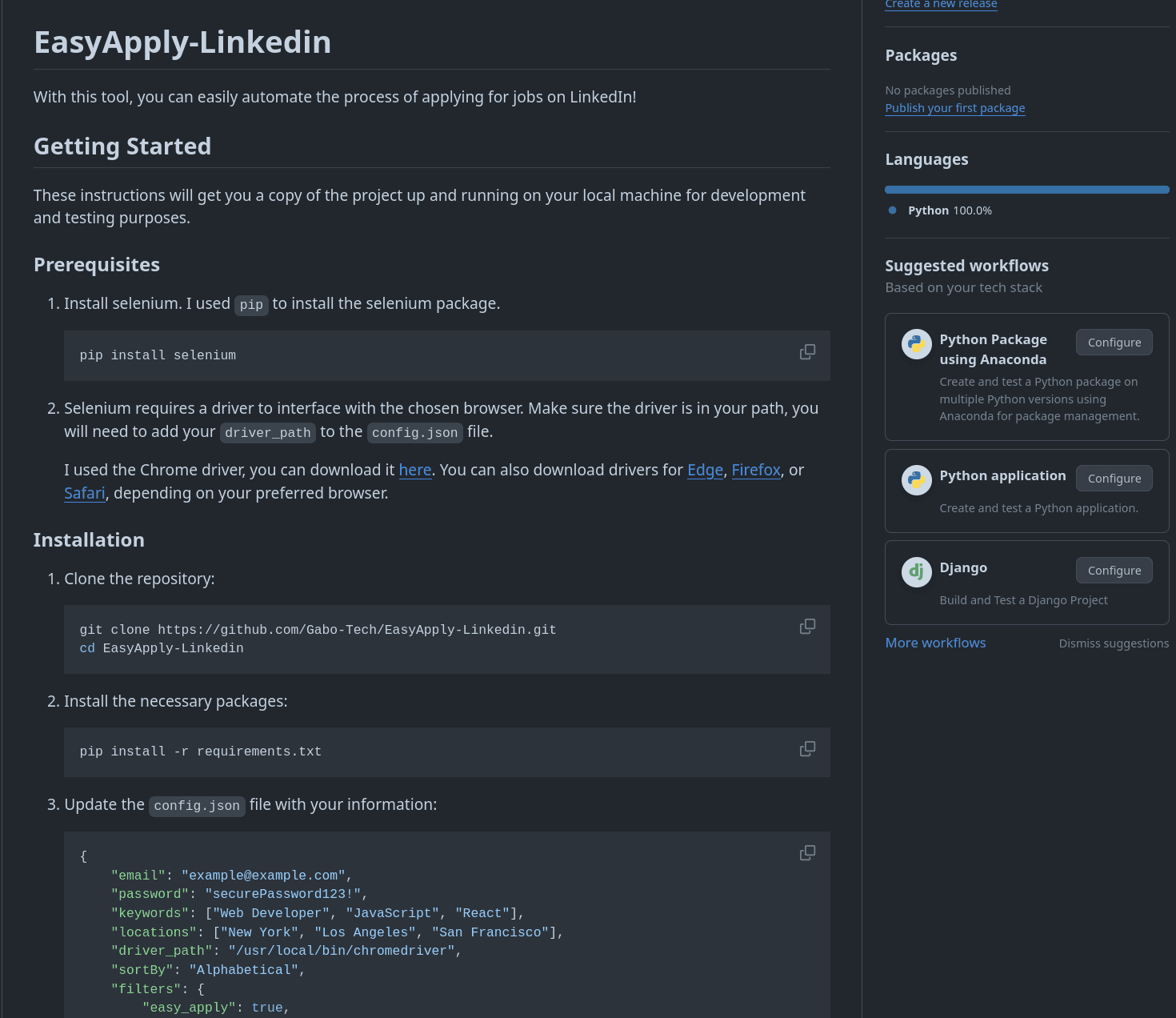The width and height of the screenshot is (1176, 1018).
Task: Copy the config.json example block
Action: click(x=807, y=853)
